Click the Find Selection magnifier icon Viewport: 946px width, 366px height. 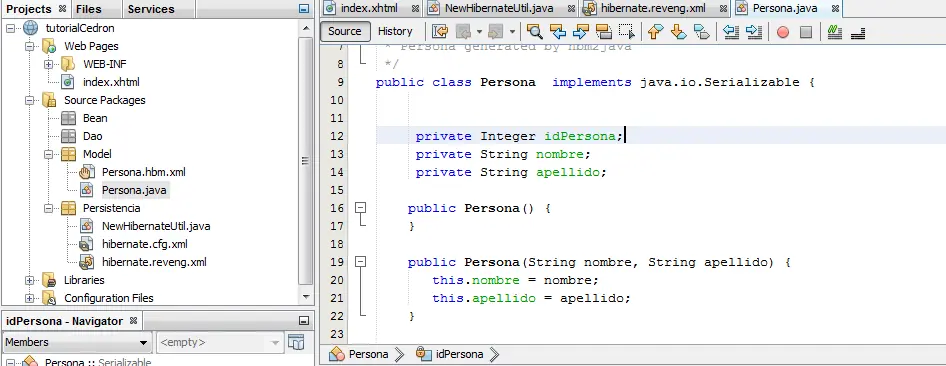[x=534, y=31]
